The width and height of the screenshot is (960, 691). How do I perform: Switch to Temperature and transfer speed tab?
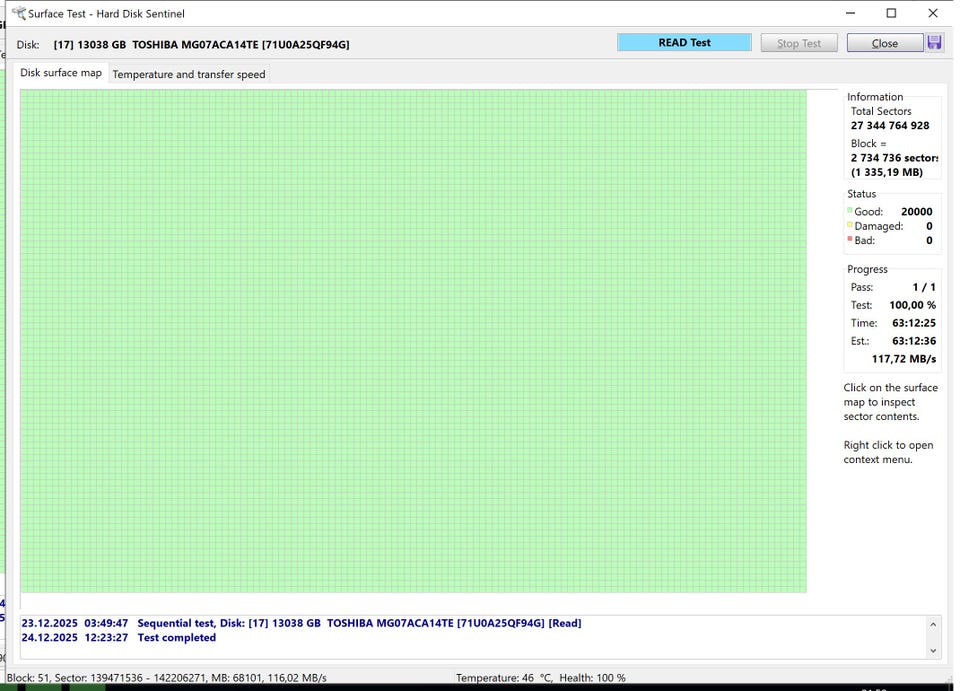pos(189,74)
